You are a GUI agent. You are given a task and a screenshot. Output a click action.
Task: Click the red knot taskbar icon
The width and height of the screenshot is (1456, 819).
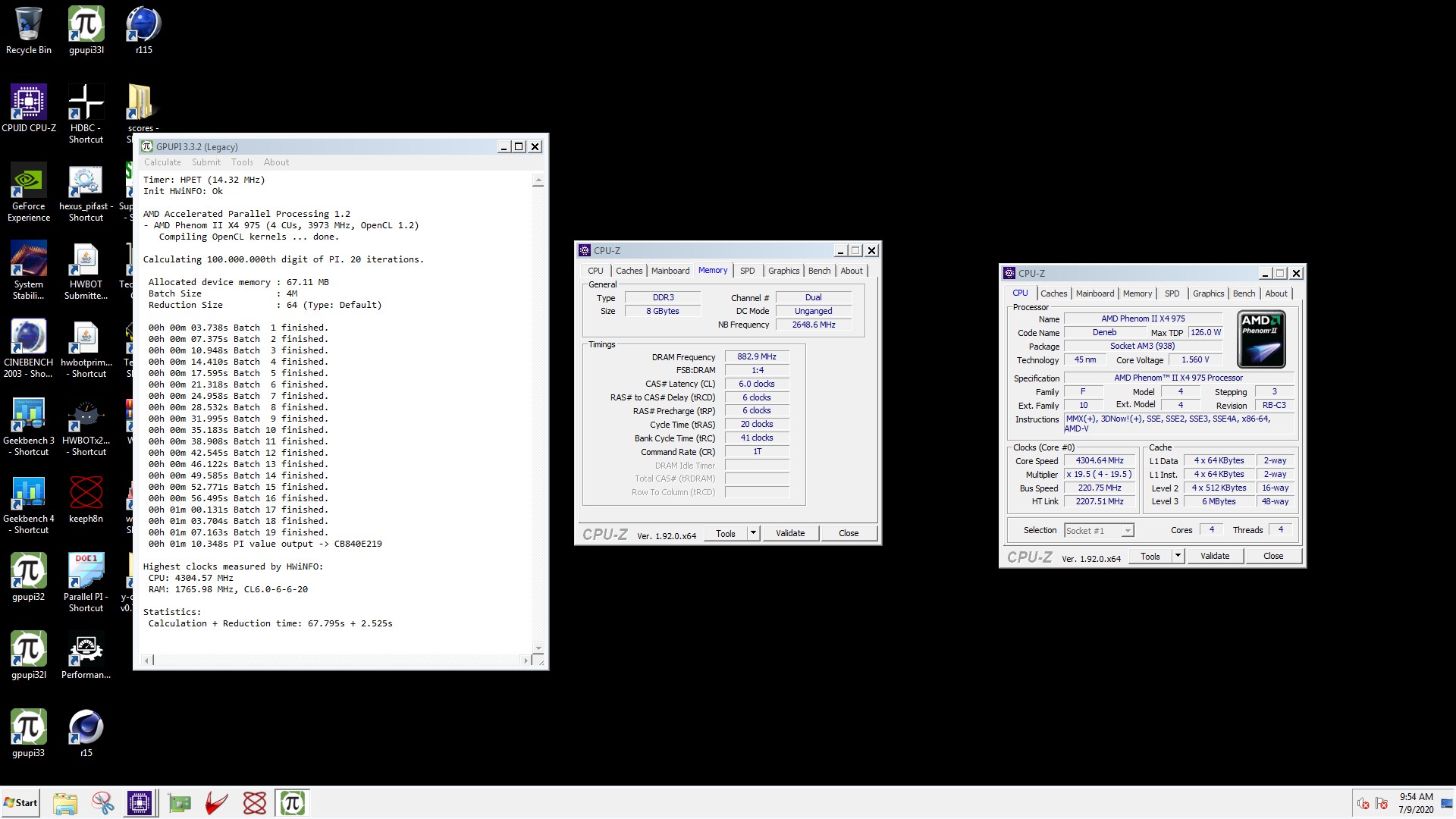click(255, 803)
